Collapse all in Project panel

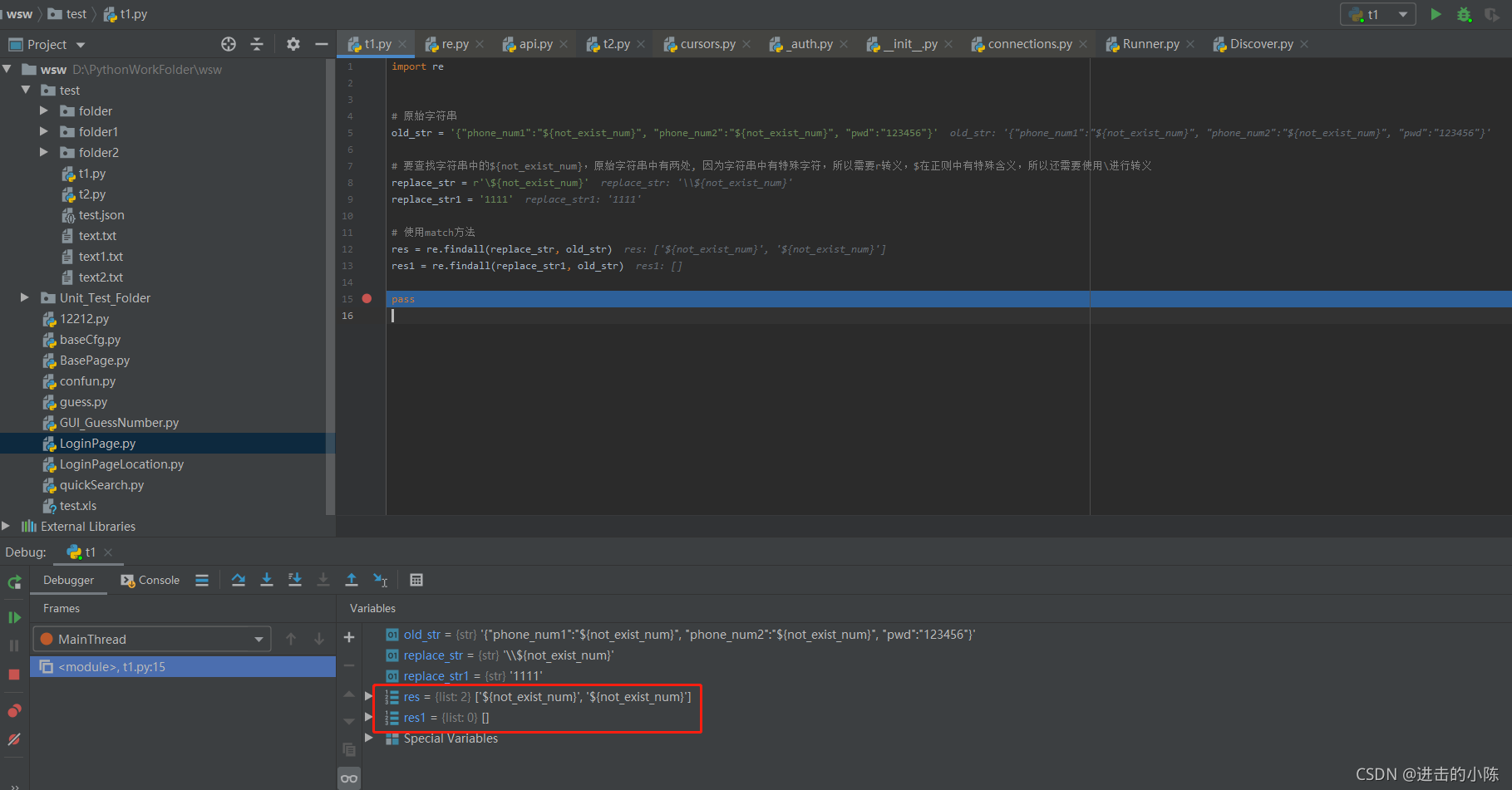pos(257,44)
